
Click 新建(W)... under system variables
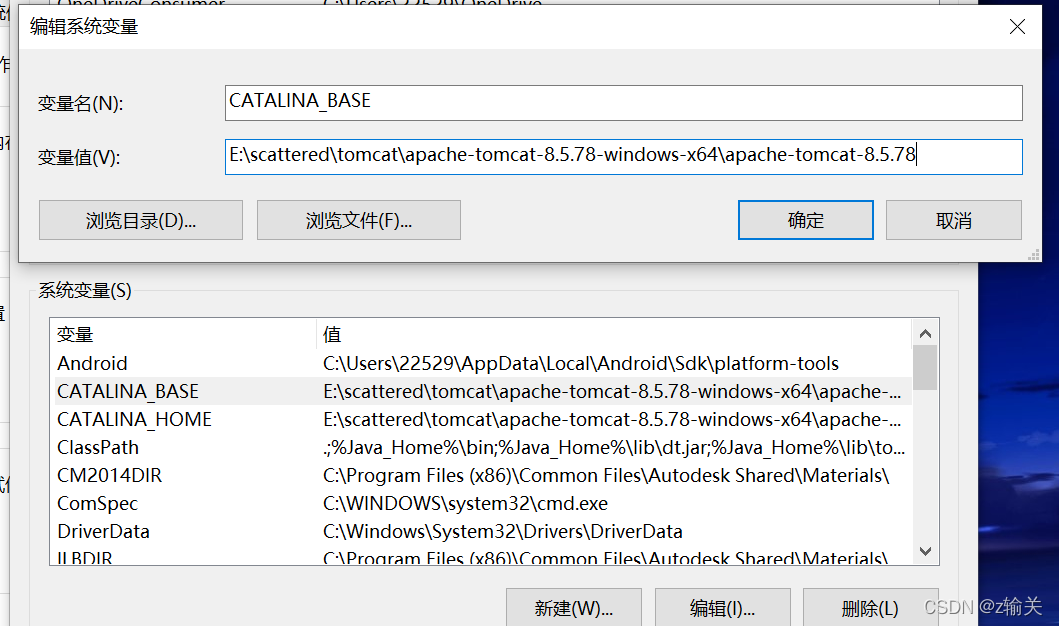(573, 608)
